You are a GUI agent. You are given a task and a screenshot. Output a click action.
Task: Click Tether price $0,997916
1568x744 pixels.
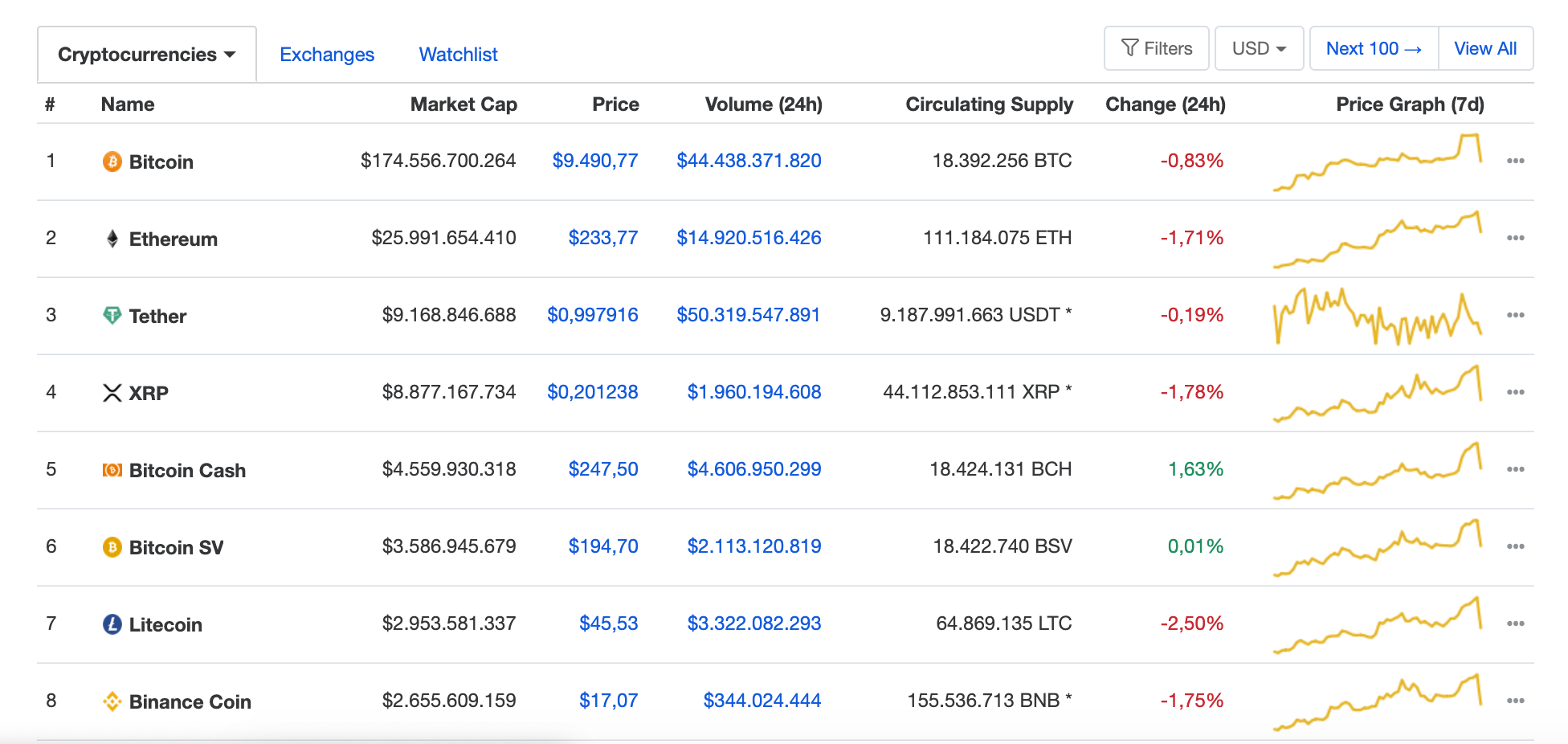(593, 315)
